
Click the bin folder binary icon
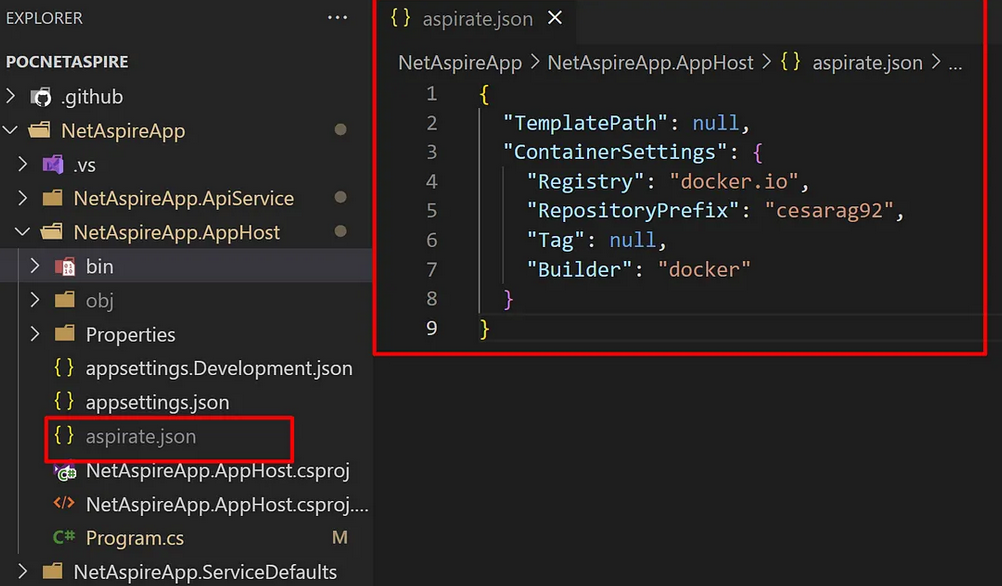pyautogui.click(x=65, y=266)
